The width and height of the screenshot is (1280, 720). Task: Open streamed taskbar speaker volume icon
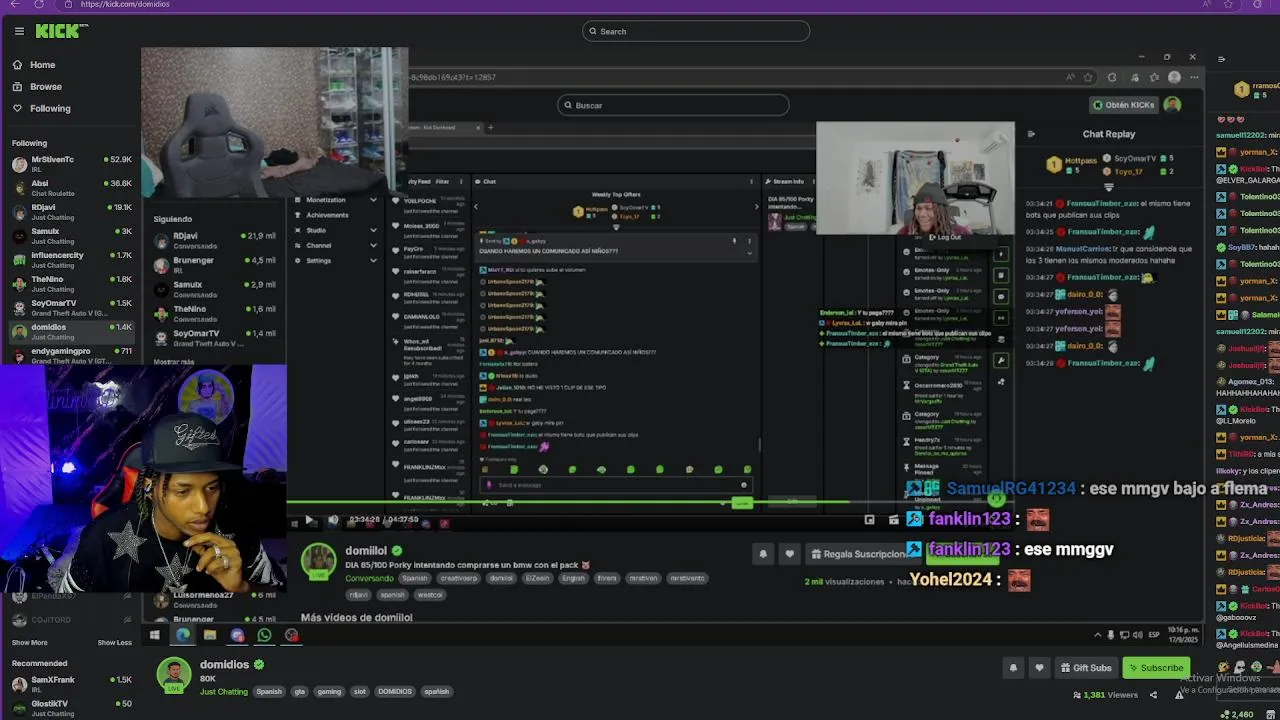(x=1139, y=635)
